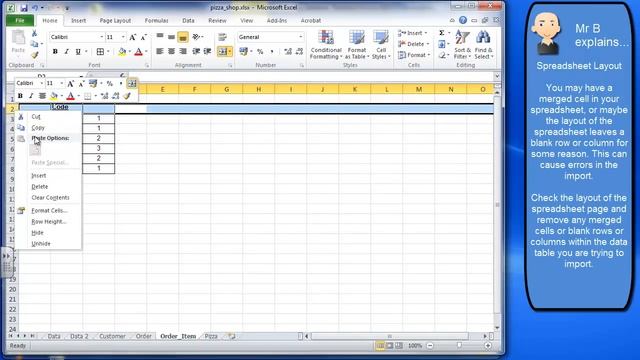Open the Font group dialog launcher
This screenshot has width=640, height=360.
click(x=147, y=65)
